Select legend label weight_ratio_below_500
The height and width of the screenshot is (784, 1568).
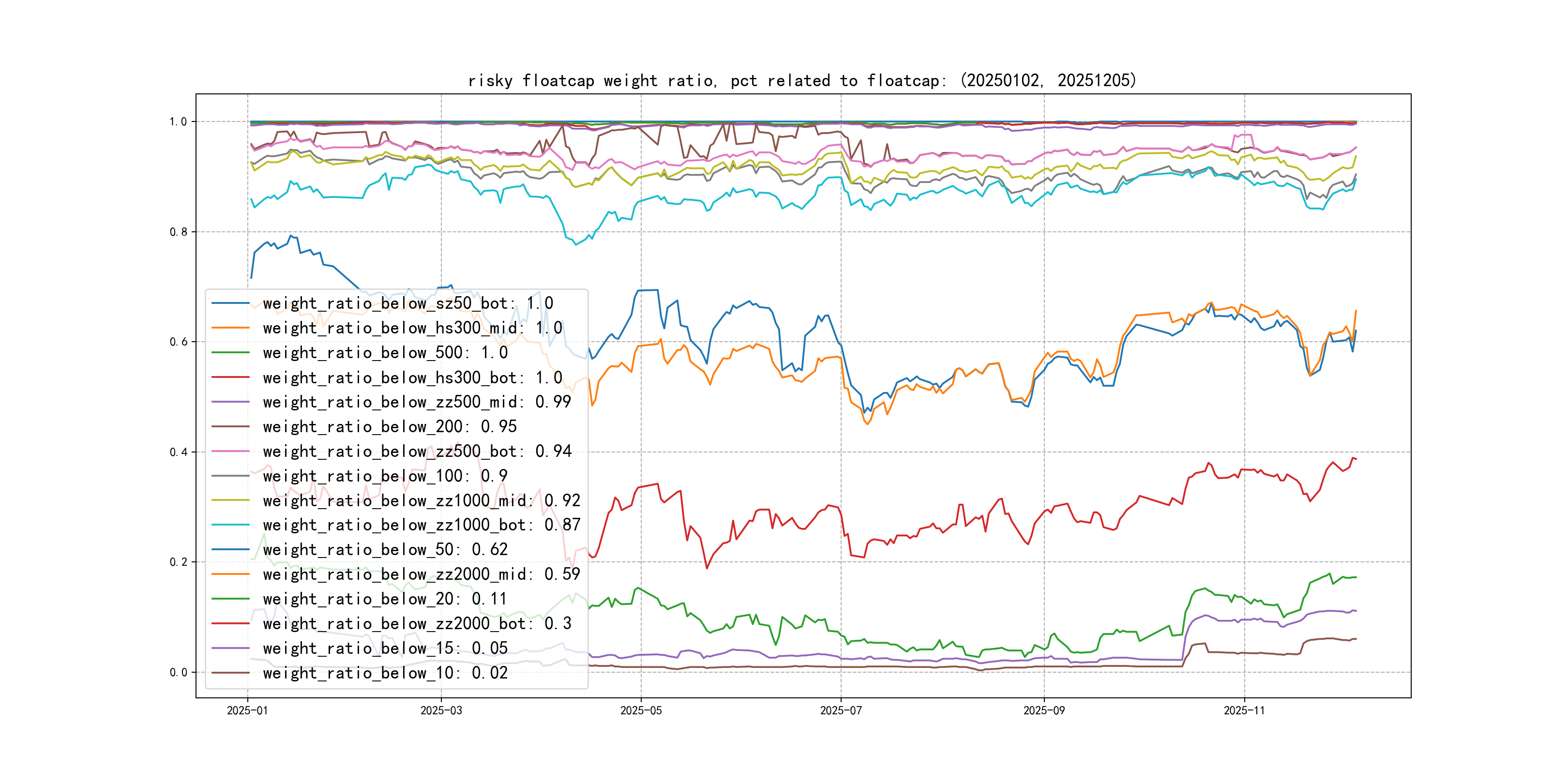[385, 352]
